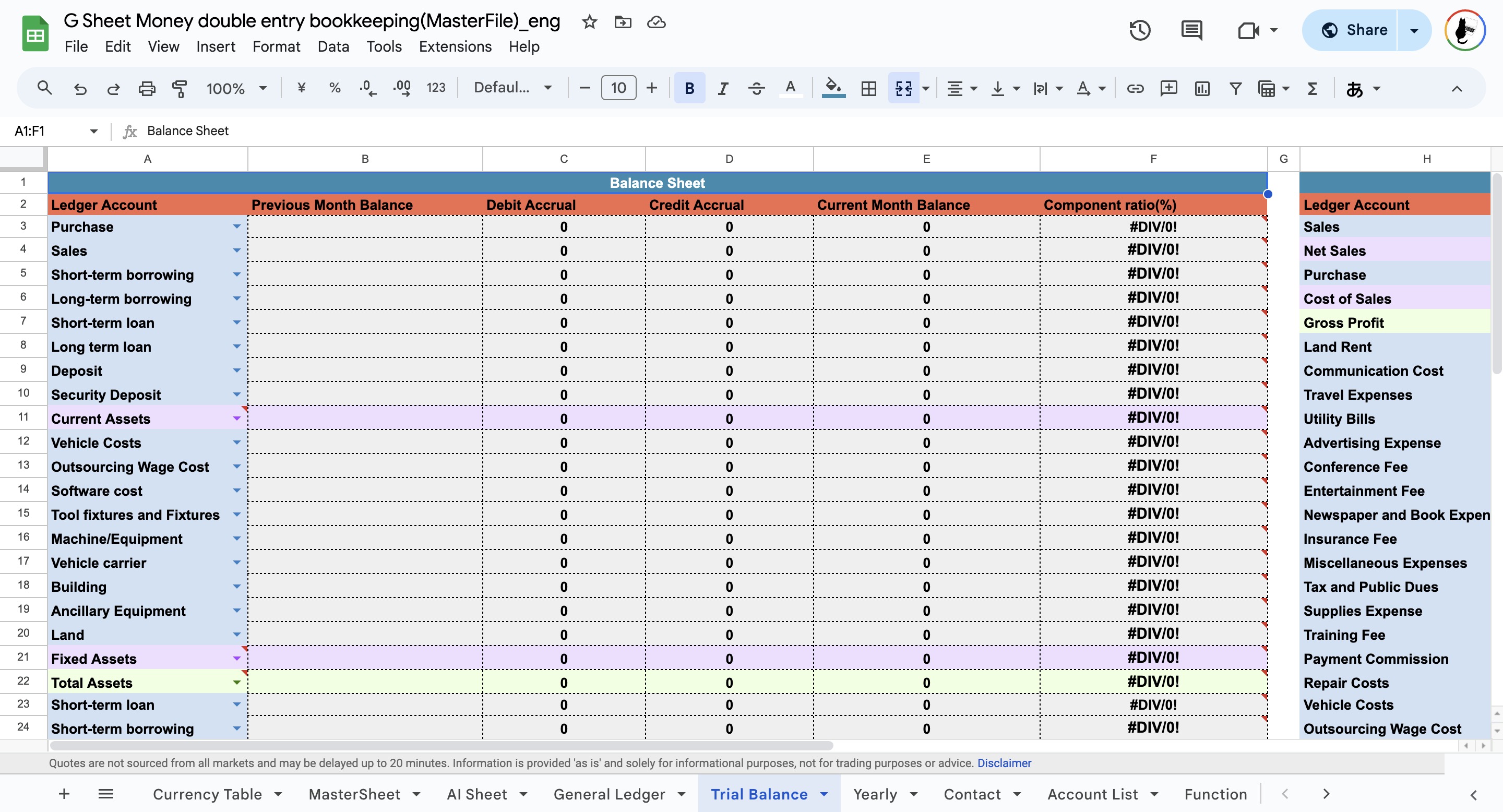Open version history clock icon
Viewport: 1503px width, 812px height.
point(1139,30)
